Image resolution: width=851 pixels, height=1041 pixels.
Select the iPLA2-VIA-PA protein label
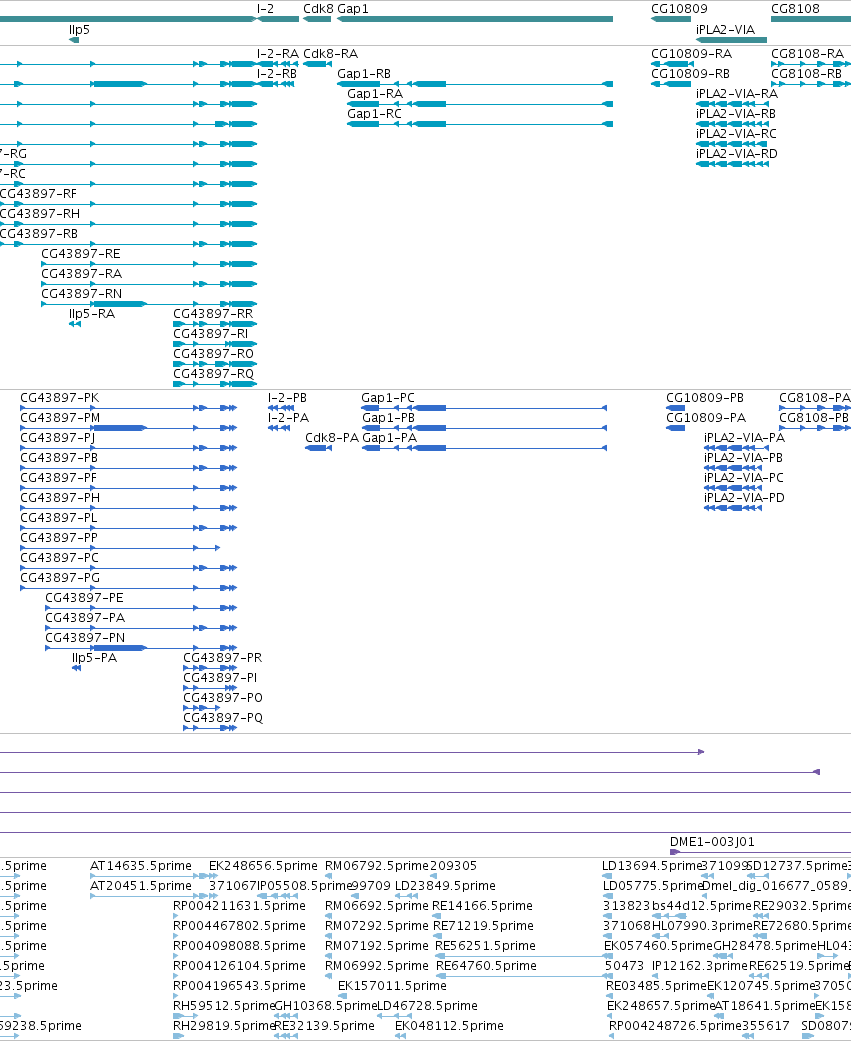tap(744, 438)
